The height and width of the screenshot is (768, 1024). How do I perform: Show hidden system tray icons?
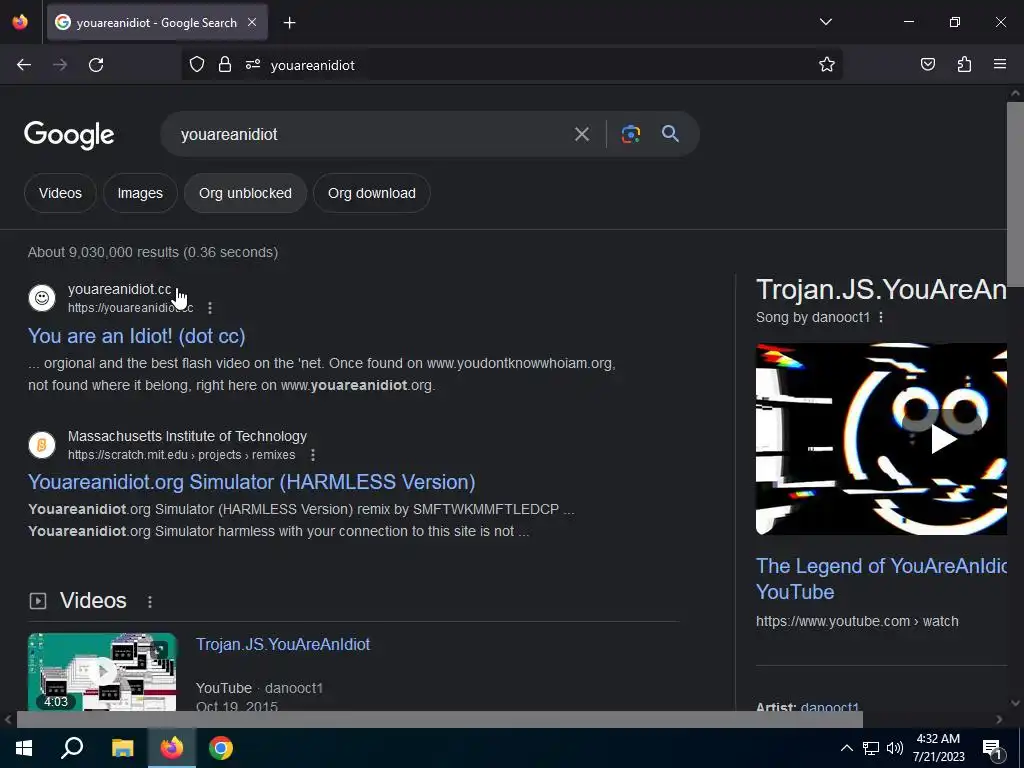click(x=846, y=748)
